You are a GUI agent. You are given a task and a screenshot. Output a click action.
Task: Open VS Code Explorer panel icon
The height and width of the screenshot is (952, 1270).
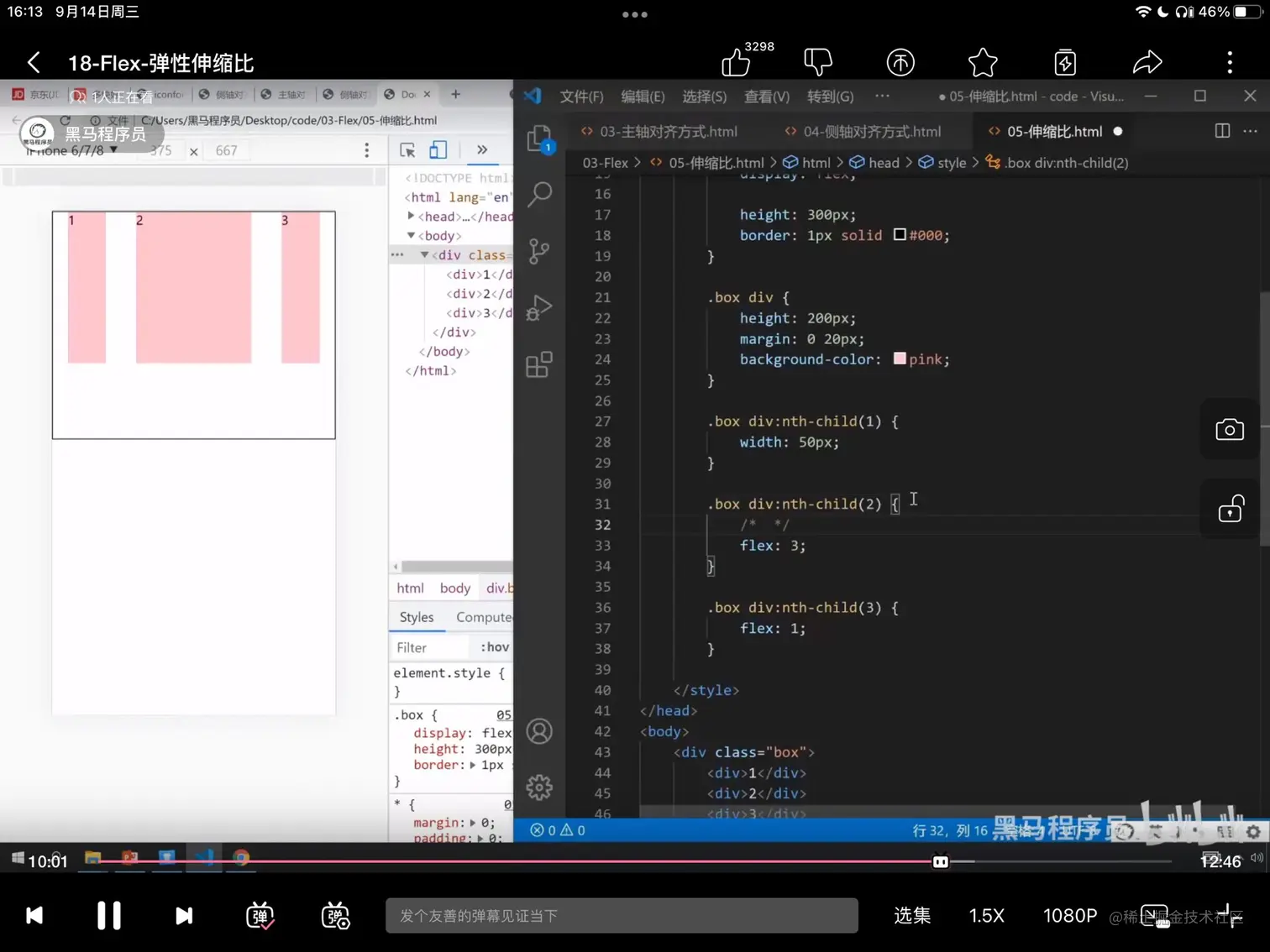539,139
